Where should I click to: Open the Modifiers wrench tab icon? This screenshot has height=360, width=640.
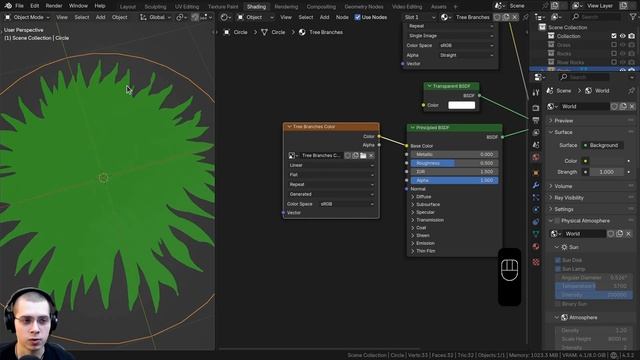(x=536, y=185)
